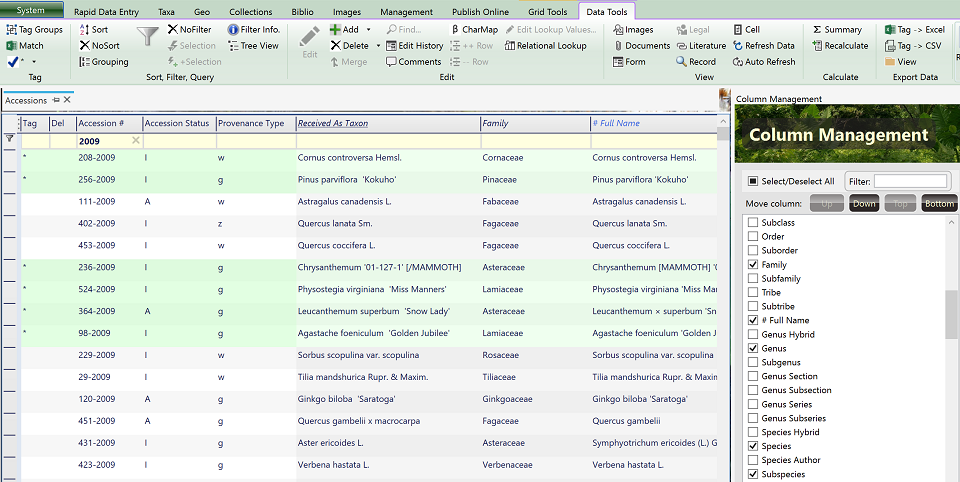Screen dimensions: 960x482
Task: Move column to Bottom button
Action: pyautogui.click(x=939, y=203)
